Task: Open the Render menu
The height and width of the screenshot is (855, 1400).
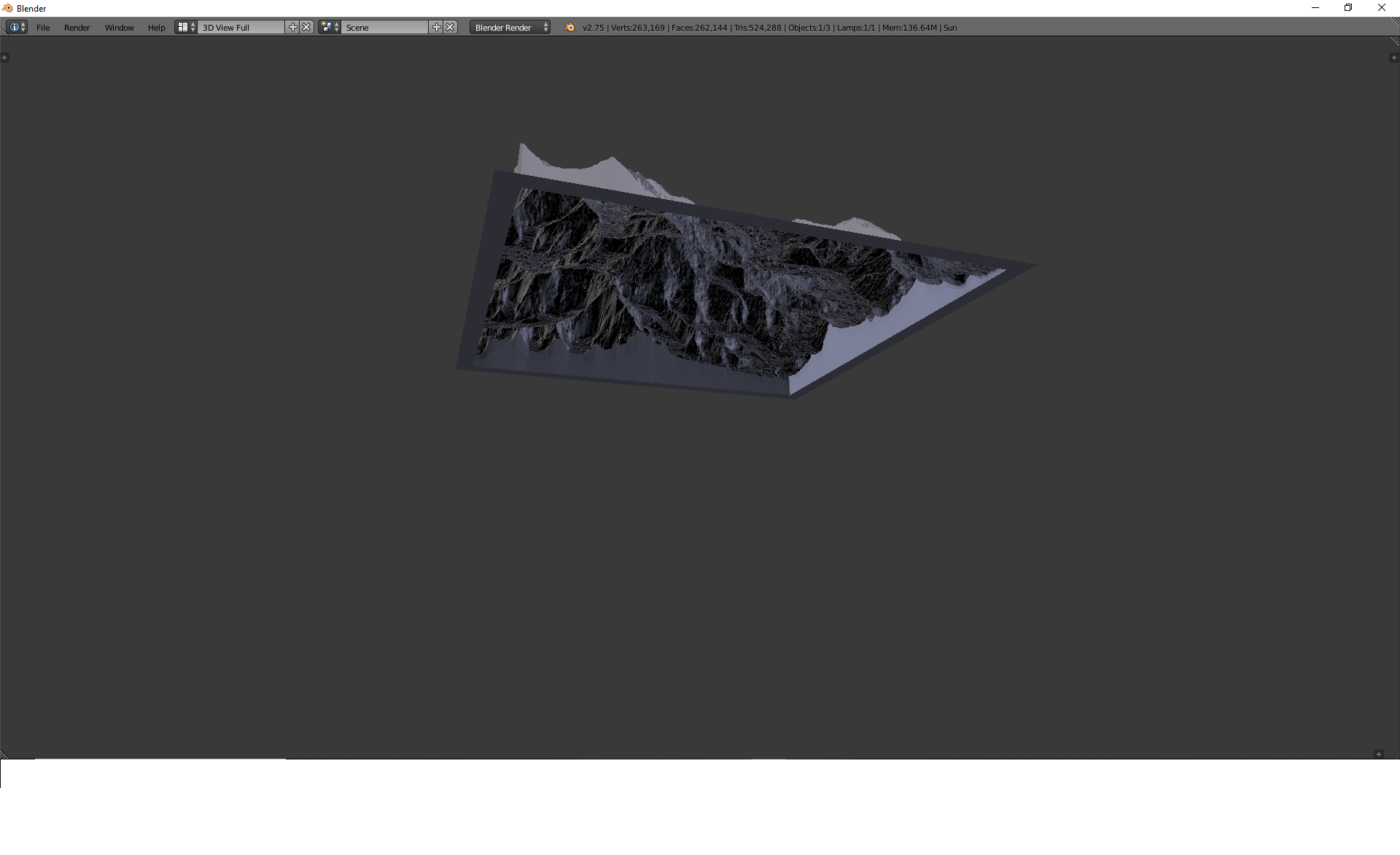Action: pos(77,27)
